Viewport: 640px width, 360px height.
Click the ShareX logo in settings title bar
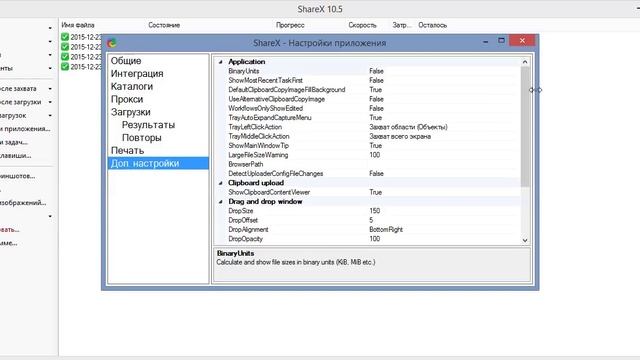[112, 42]
